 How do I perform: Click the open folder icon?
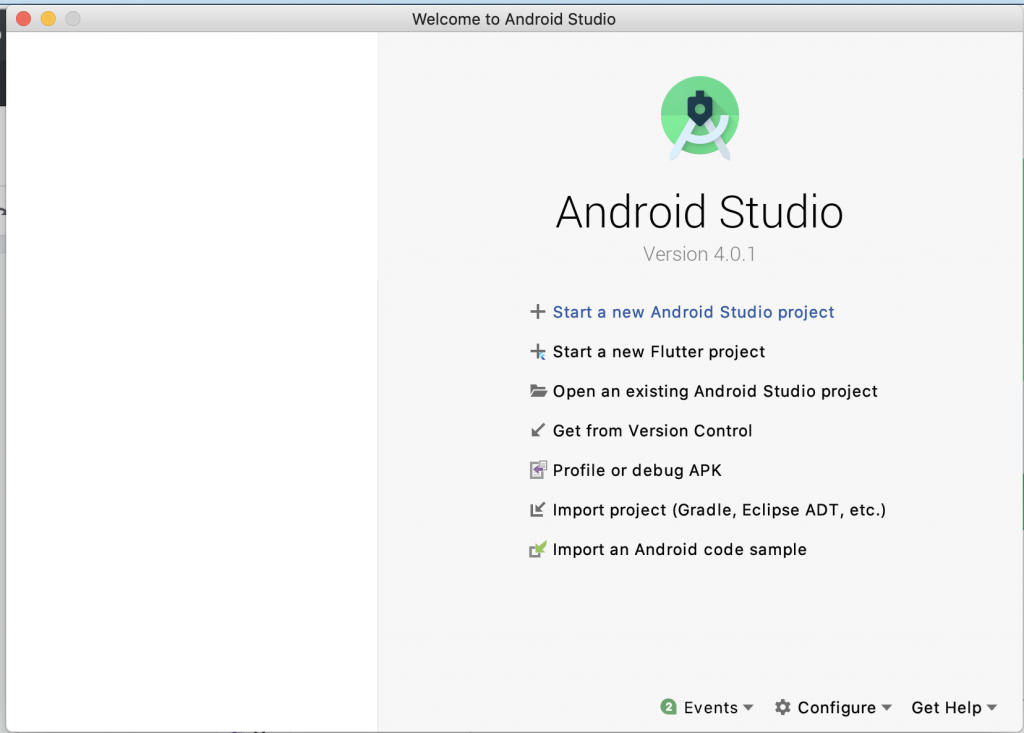click(x=538, y=391)
